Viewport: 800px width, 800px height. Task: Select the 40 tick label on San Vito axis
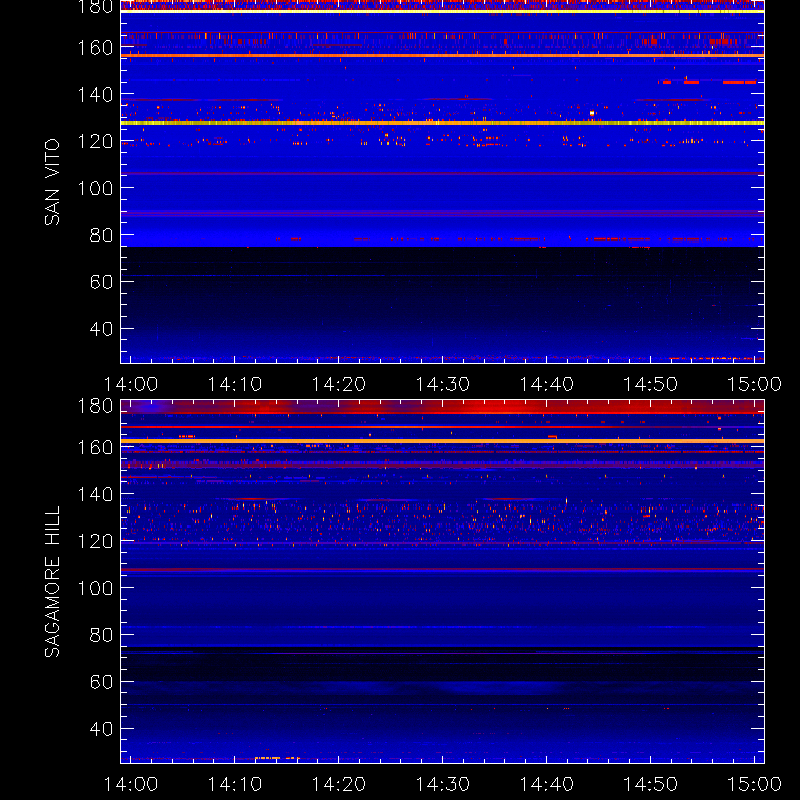point(101,329)
